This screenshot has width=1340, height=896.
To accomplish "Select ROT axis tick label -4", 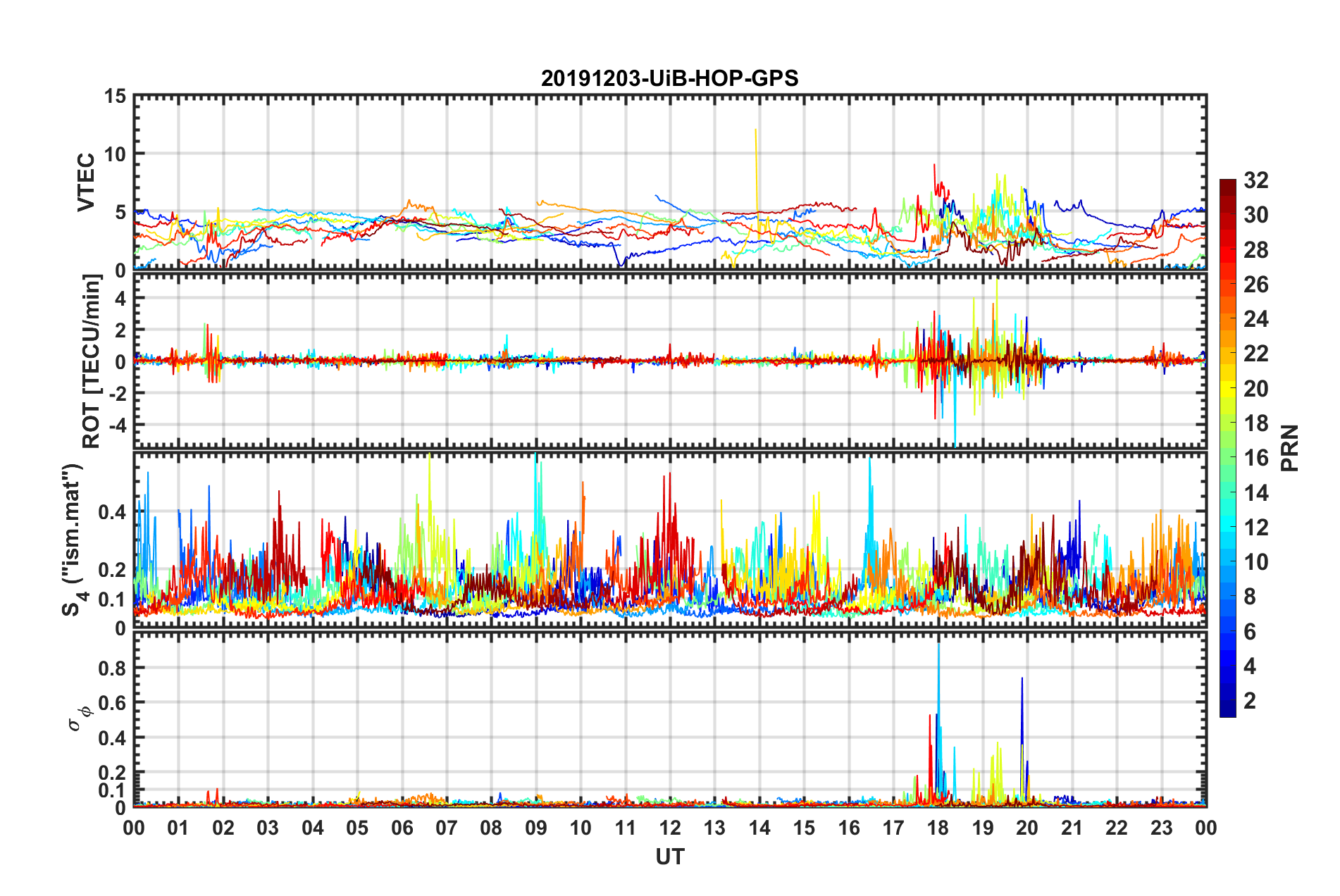I will (118, 425).
